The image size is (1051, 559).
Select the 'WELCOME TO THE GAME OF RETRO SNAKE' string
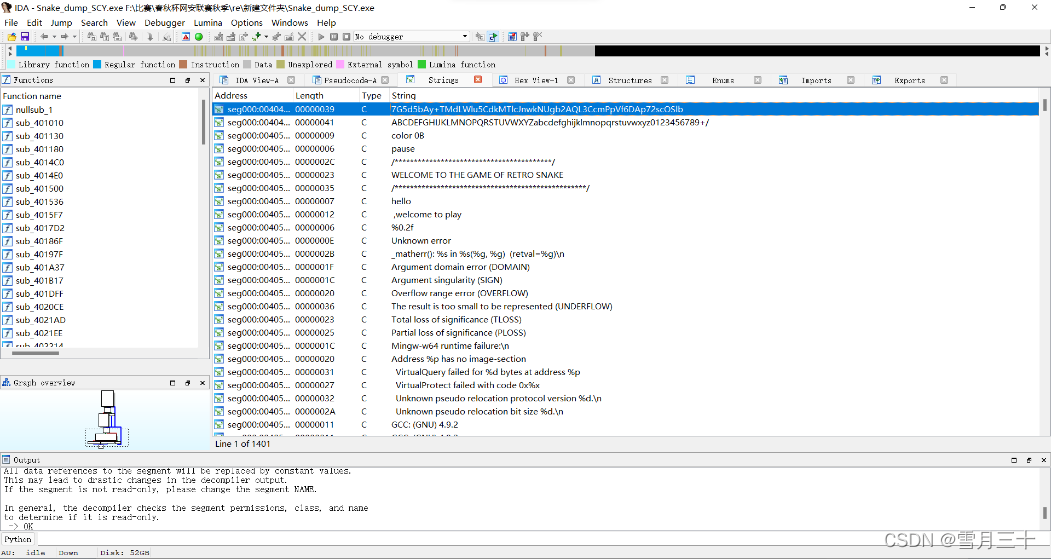[x=626, y=175]
